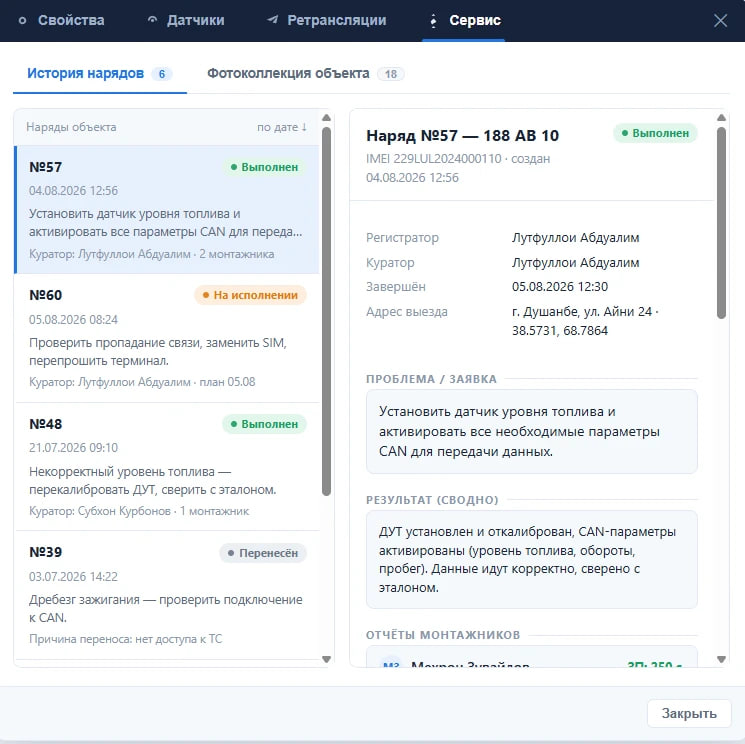This screenshot has height=744, width=745.
Task: Select work order №57 in list
Action: click(x=167, y=210)
